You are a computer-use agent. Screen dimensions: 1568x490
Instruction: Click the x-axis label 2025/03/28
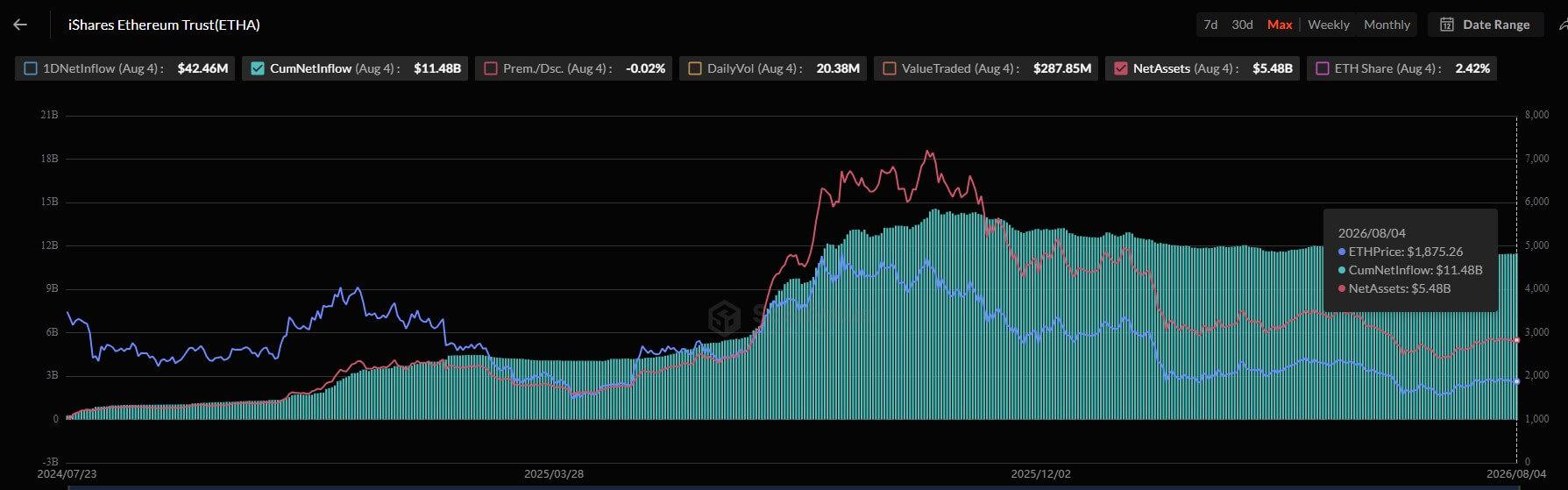tap(554, 474)
